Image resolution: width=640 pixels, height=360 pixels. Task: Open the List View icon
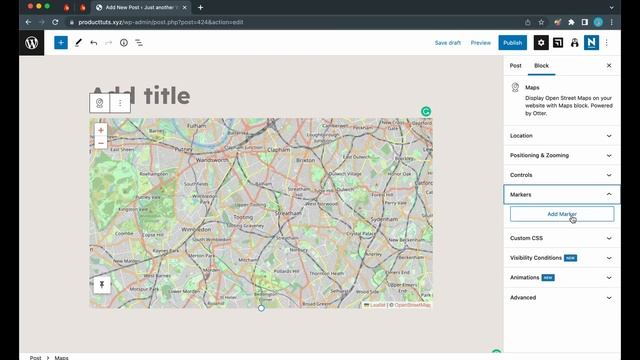tap(139, 42)
